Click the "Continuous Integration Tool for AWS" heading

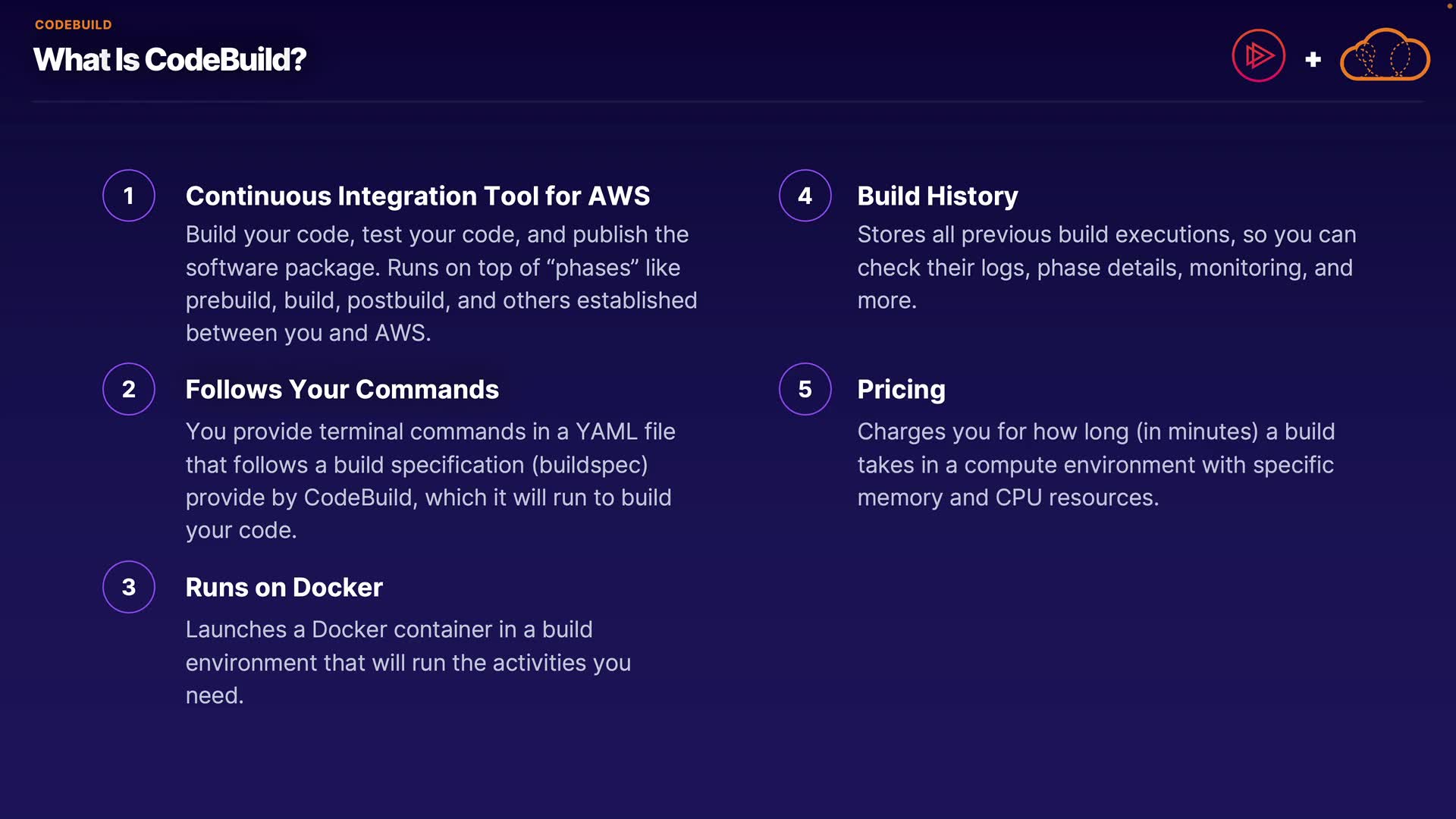click(x=417, y=196)
